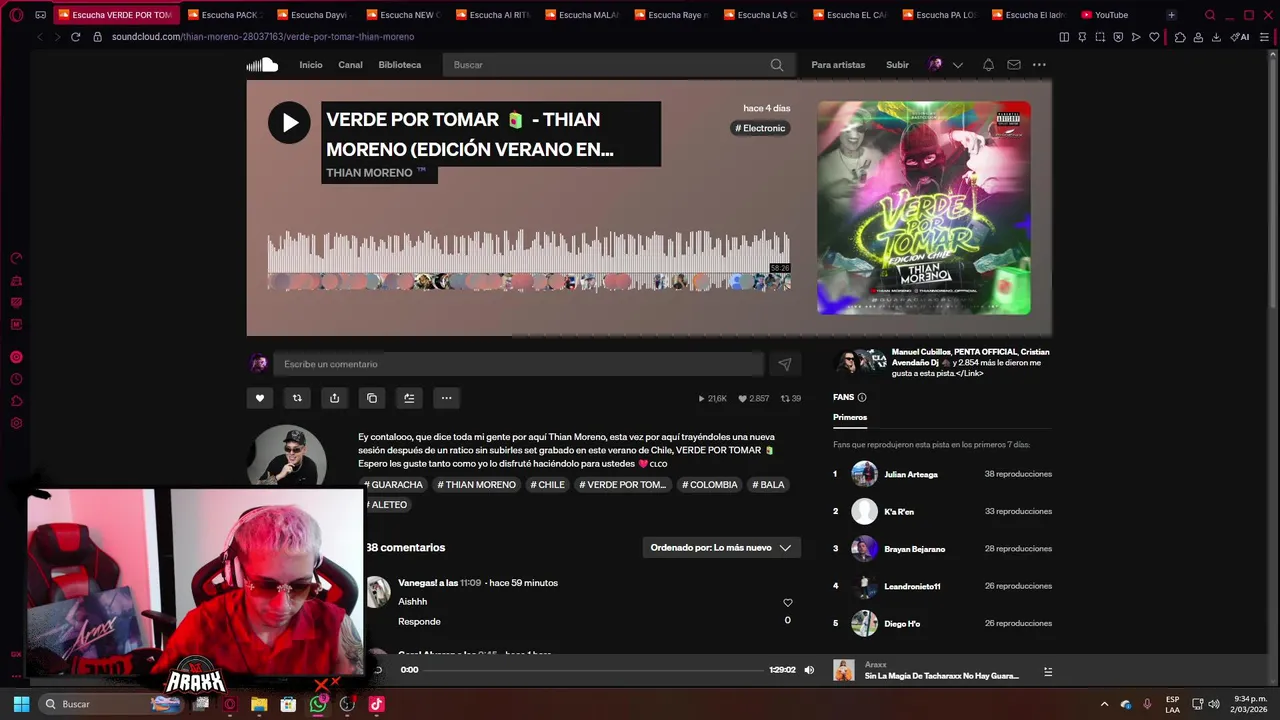The width and height of the screenshot is (1280, 720).
Task: Open the 'Ordenado por: Lo más nuevo' dropdown
Action: pos(721,548)
